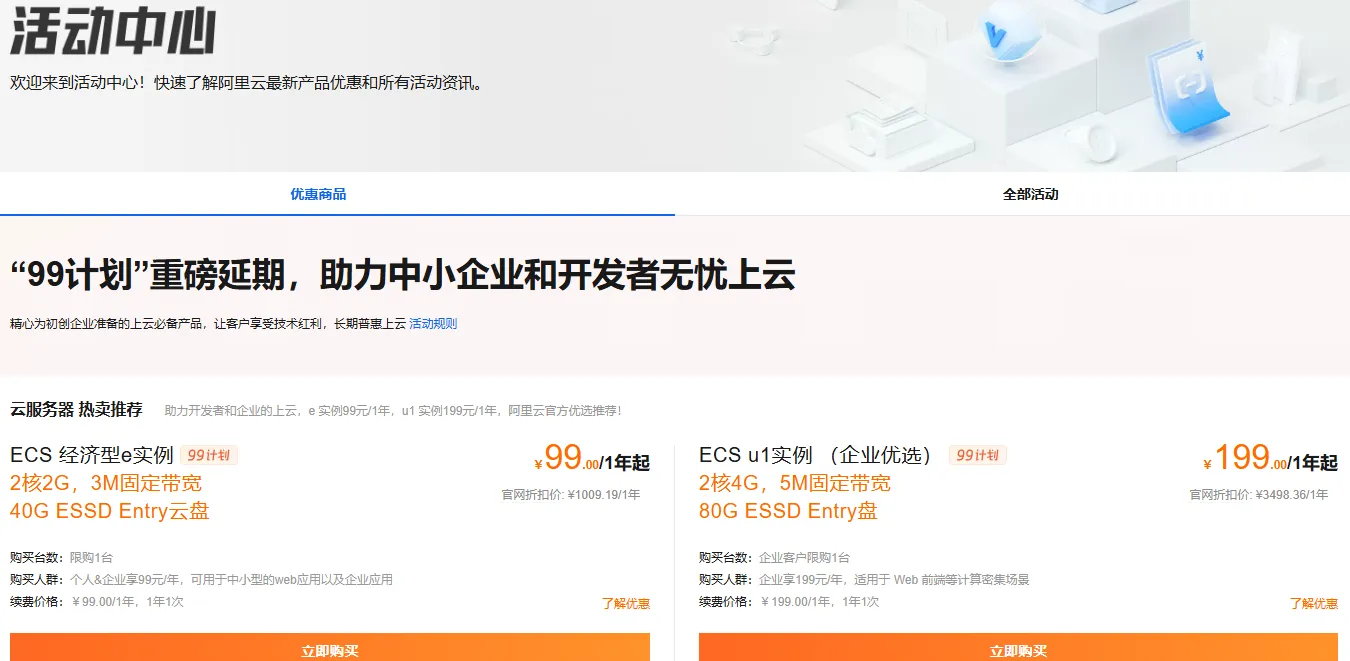Image resolution: width=1350 pixels, height=661 pixels.
Task: Click the 40G ESSD Entry云盘 spec line
Action: tap(110, 511)
